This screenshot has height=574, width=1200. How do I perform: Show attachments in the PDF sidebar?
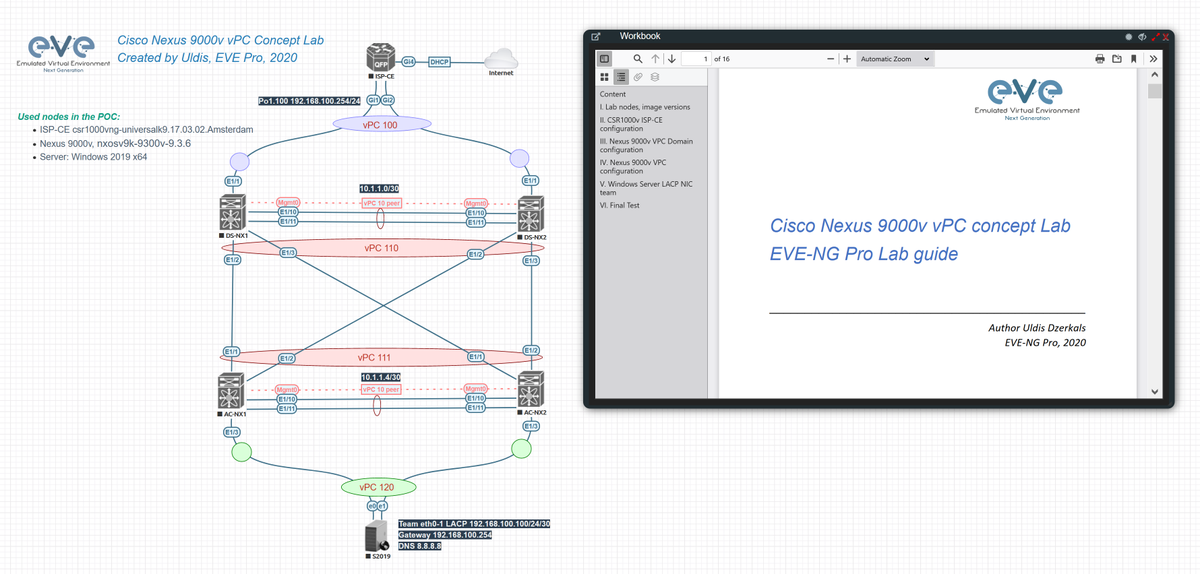(x=638, y=76)
